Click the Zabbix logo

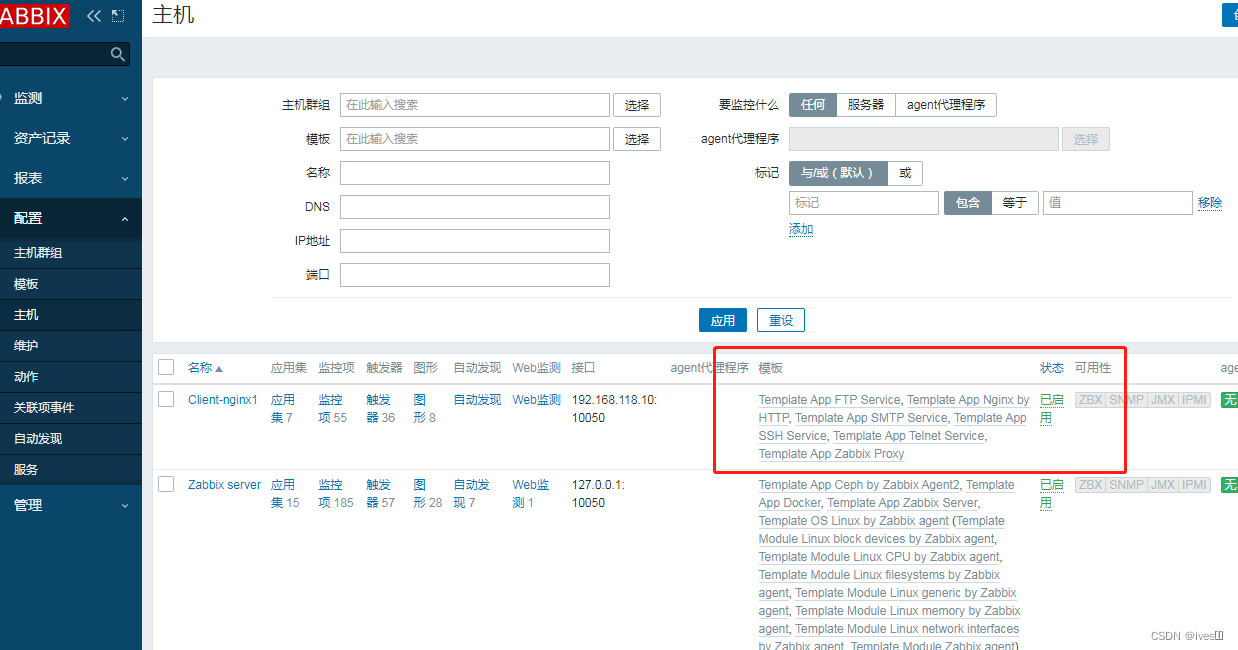pyautogui.click(x=34, y=16)
